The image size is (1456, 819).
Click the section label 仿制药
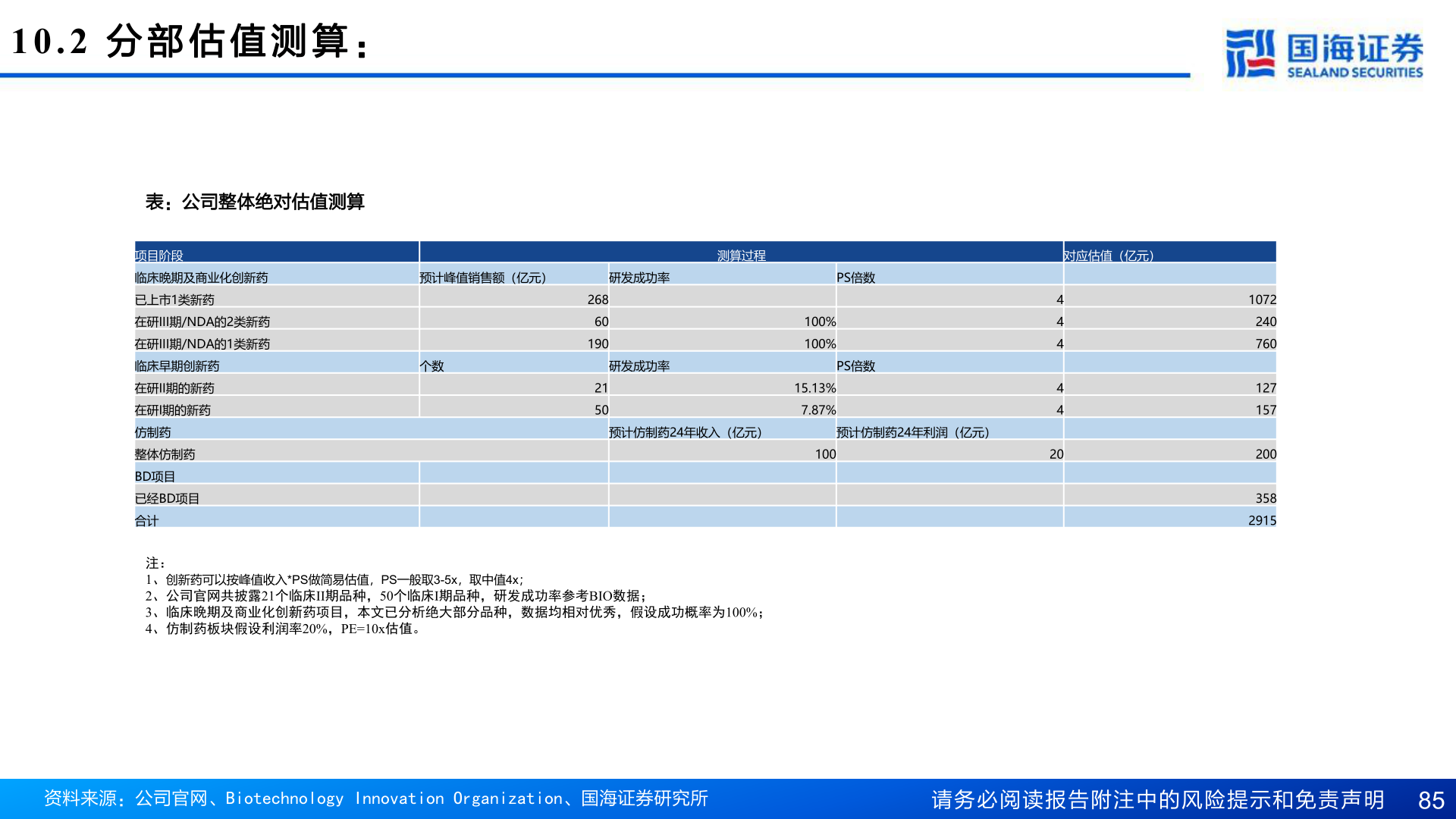pyautogui.click(x=152, y=431)
